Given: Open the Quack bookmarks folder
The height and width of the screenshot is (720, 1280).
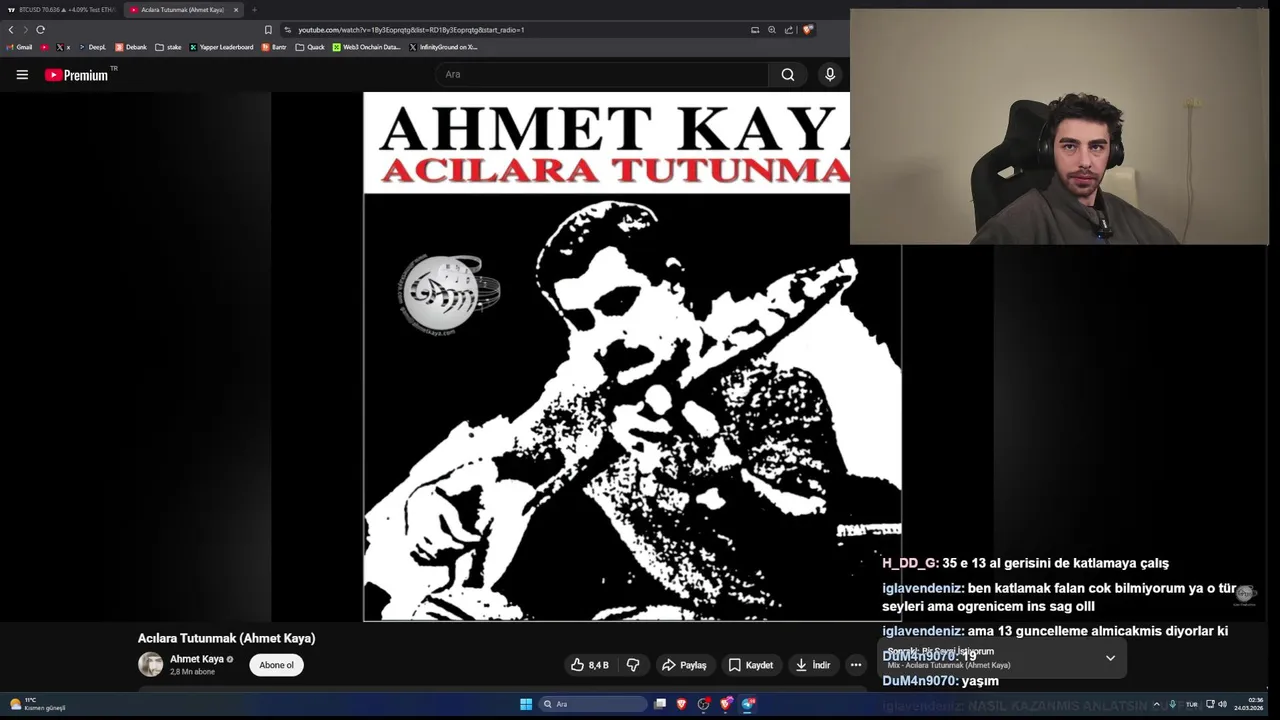Looking at the screenshot, I should 310,47.
